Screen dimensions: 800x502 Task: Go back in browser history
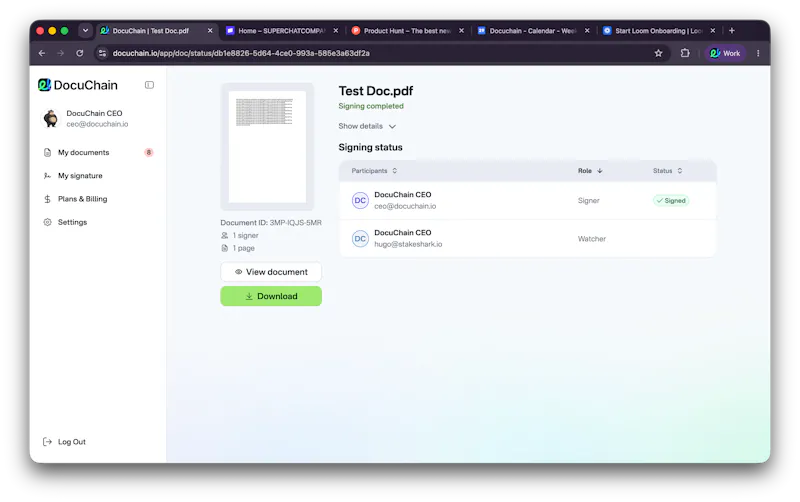(x=42, y=53)
